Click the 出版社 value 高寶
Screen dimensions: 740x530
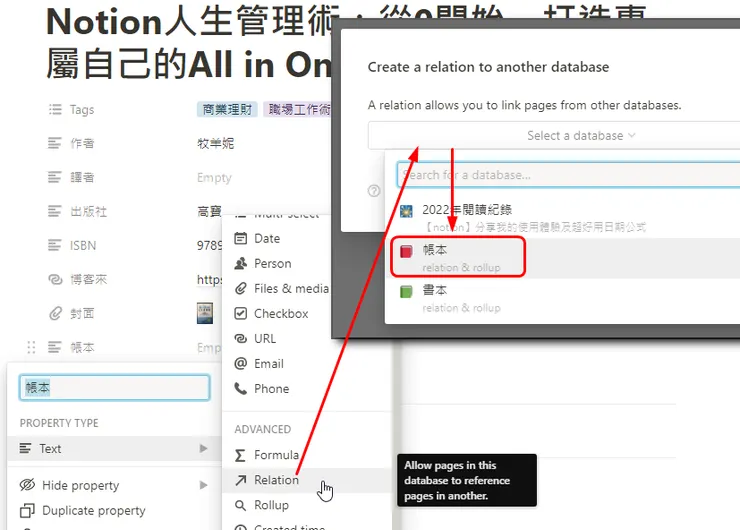coord(209,211)
